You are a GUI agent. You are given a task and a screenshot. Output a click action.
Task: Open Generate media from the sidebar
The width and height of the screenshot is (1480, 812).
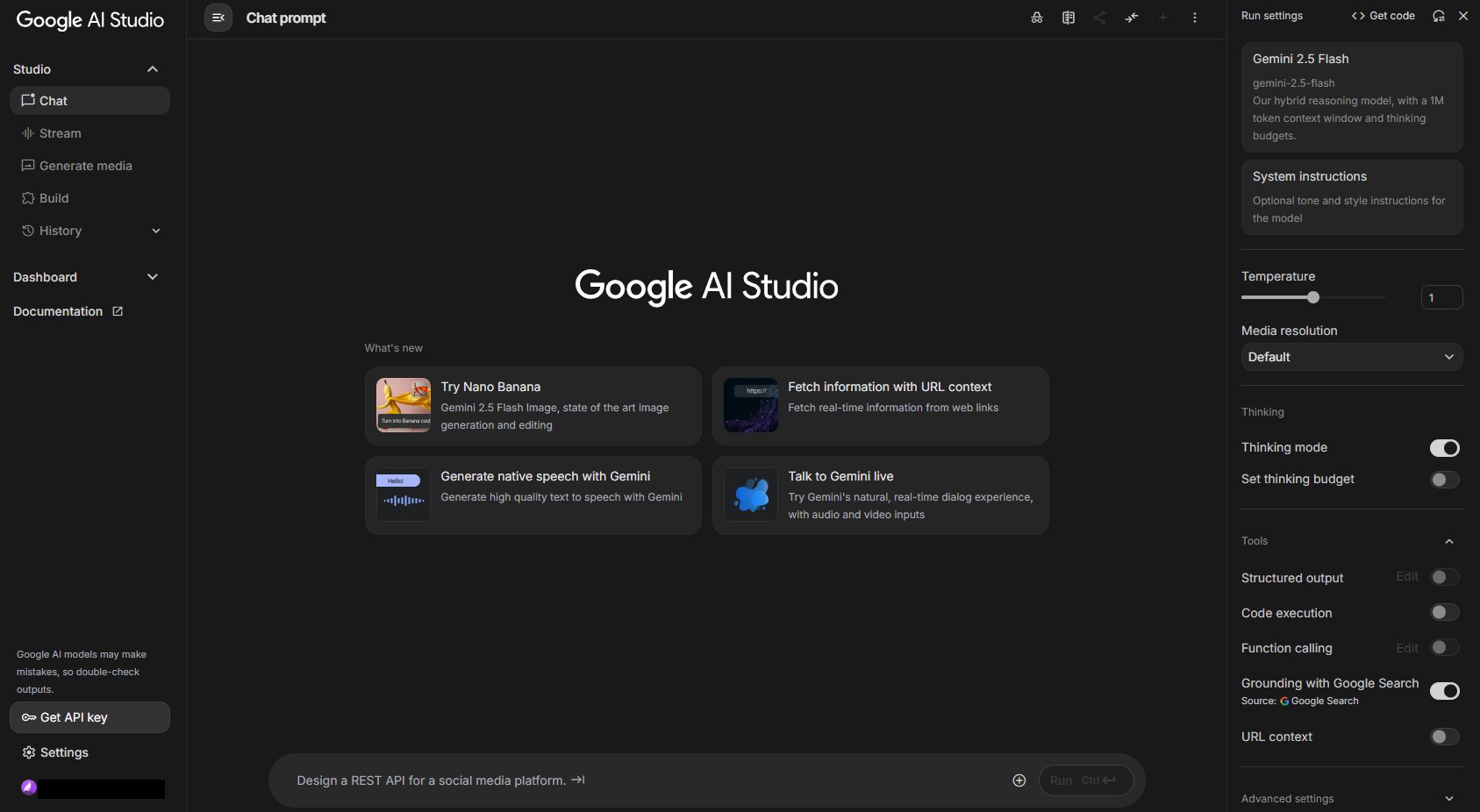click(85, 166)
